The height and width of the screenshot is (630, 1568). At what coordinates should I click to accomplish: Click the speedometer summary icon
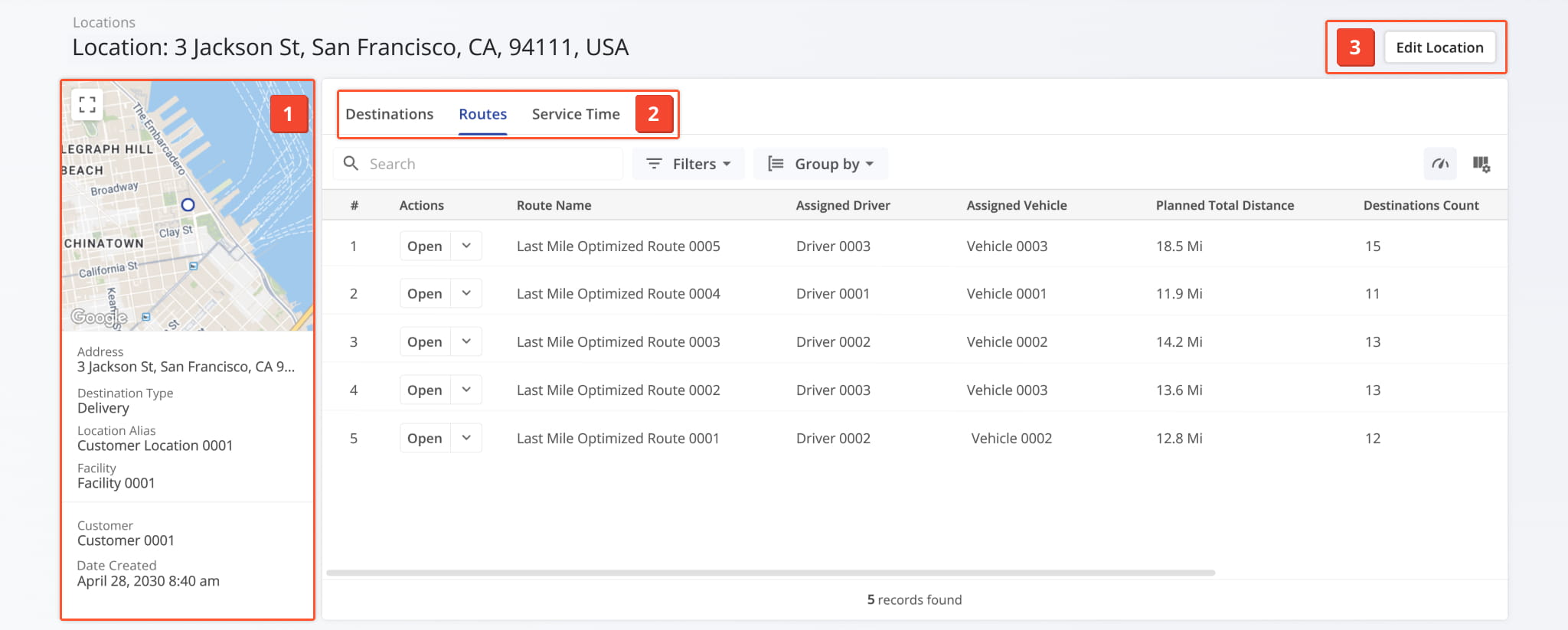pos(1440,164)
